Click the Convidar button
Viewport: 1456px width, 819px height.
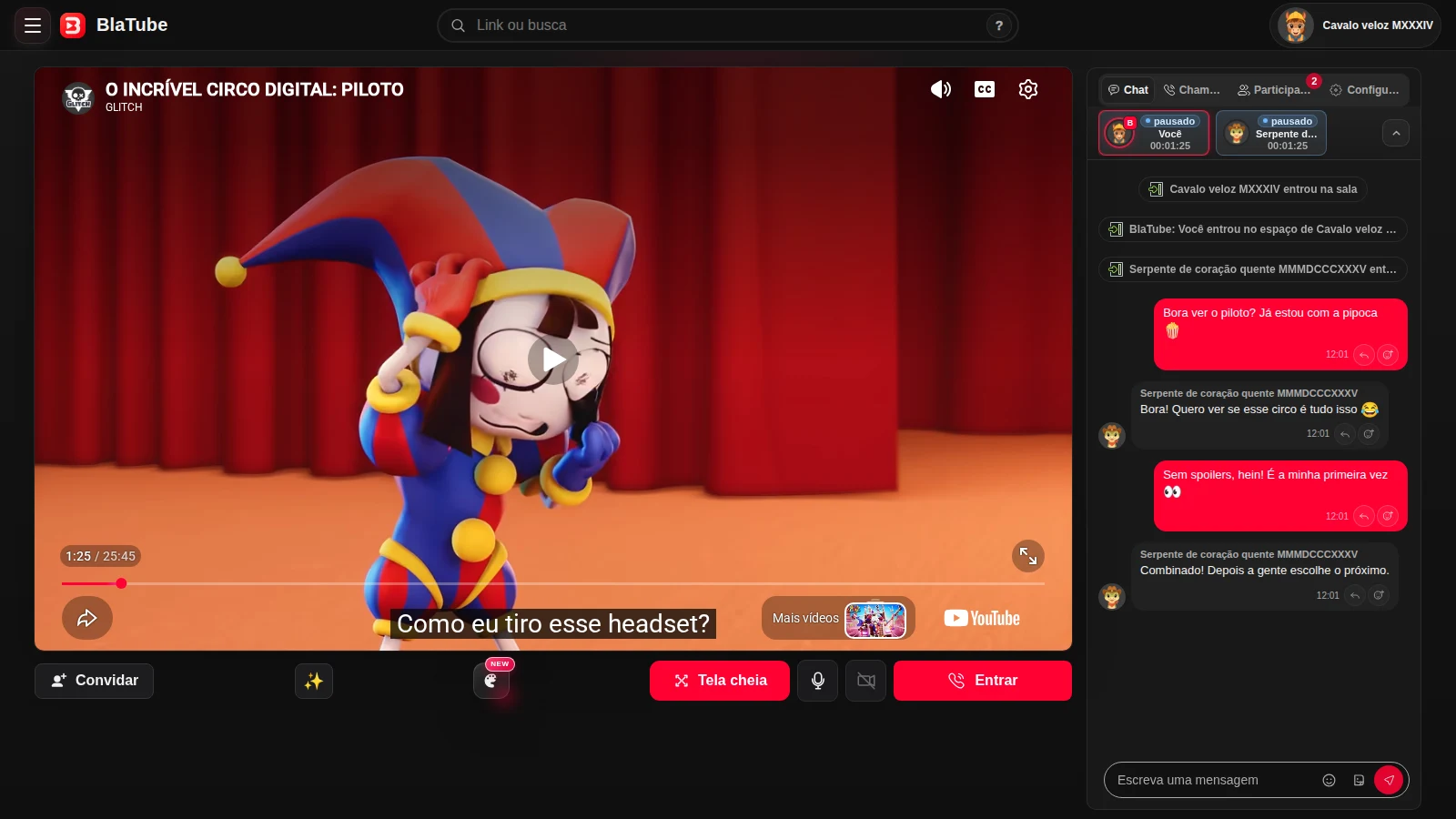94,681
